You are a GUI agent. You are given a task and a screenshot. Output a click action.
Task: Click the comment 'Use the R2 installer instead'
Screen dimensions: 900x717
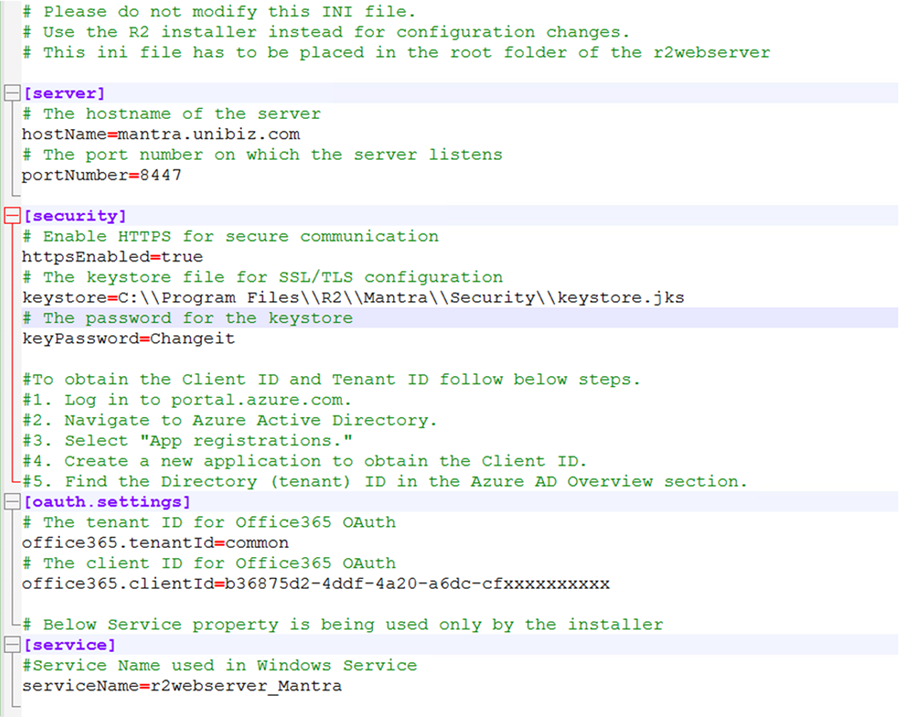coord(325,32)
